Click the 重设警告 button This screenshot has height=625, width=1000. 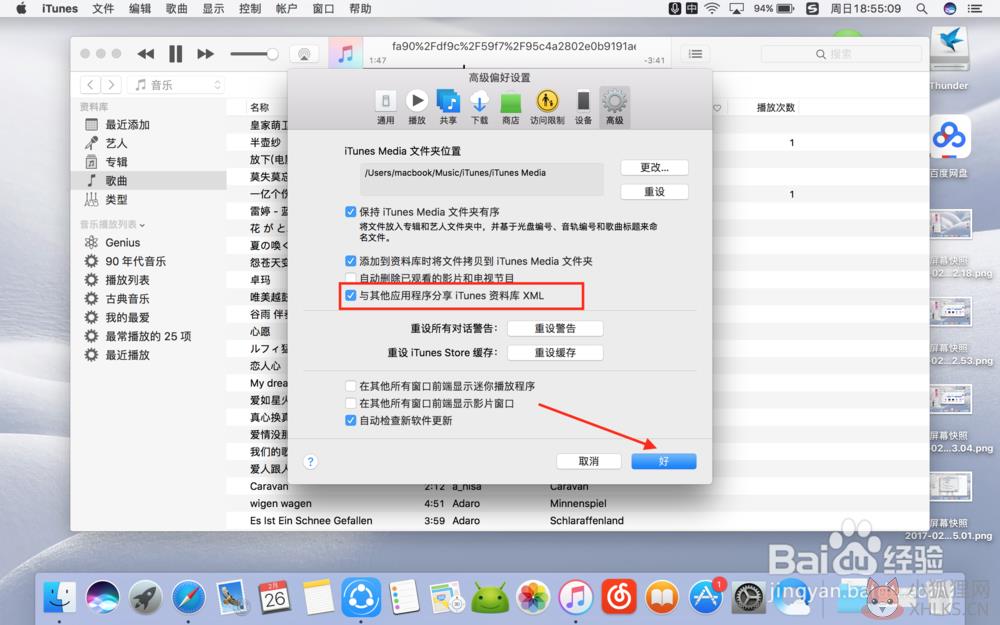pyautogui.click(x=555, y=328)
